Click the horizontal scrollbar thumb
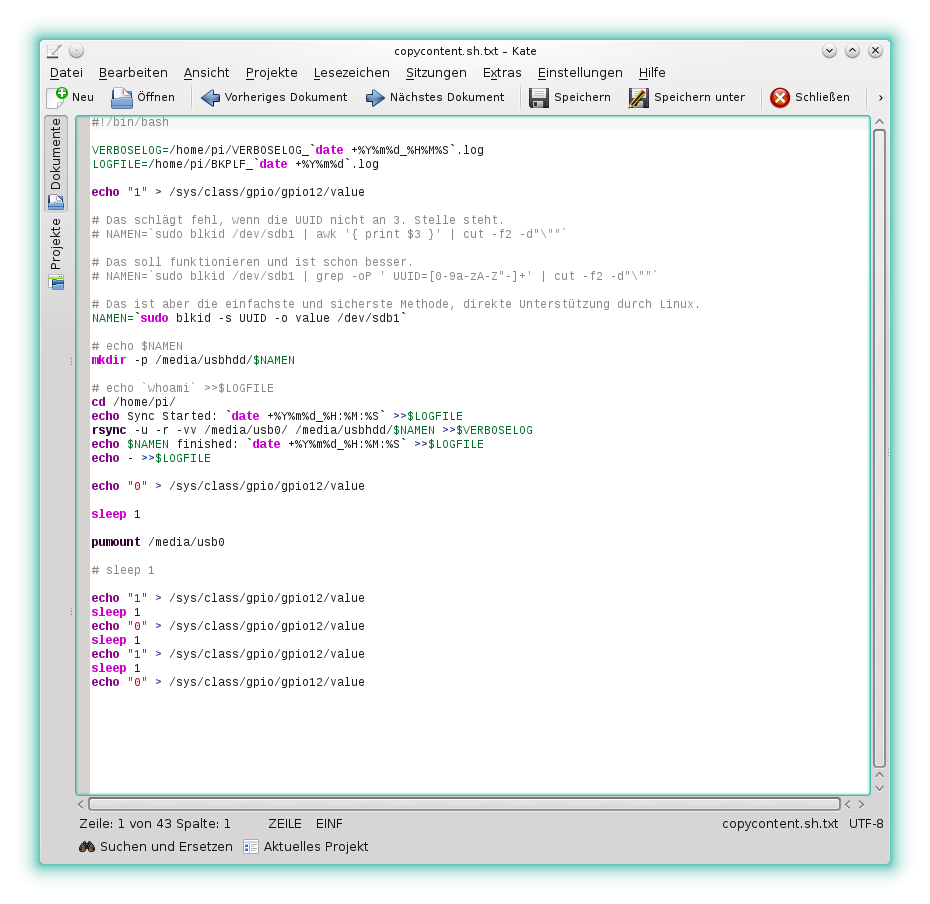The height and width of the screenshot is (904, 930). (464, 804)
